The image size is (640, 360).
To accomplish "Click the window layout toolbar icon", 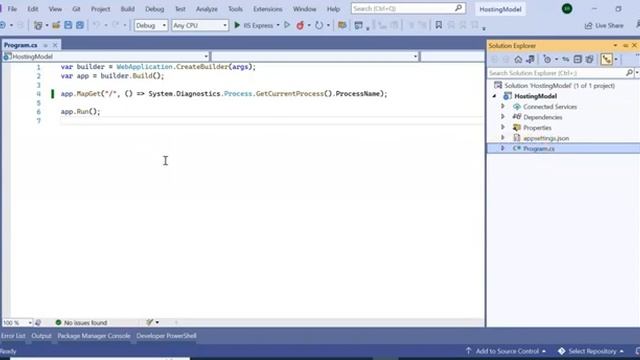I will (358, 25).
